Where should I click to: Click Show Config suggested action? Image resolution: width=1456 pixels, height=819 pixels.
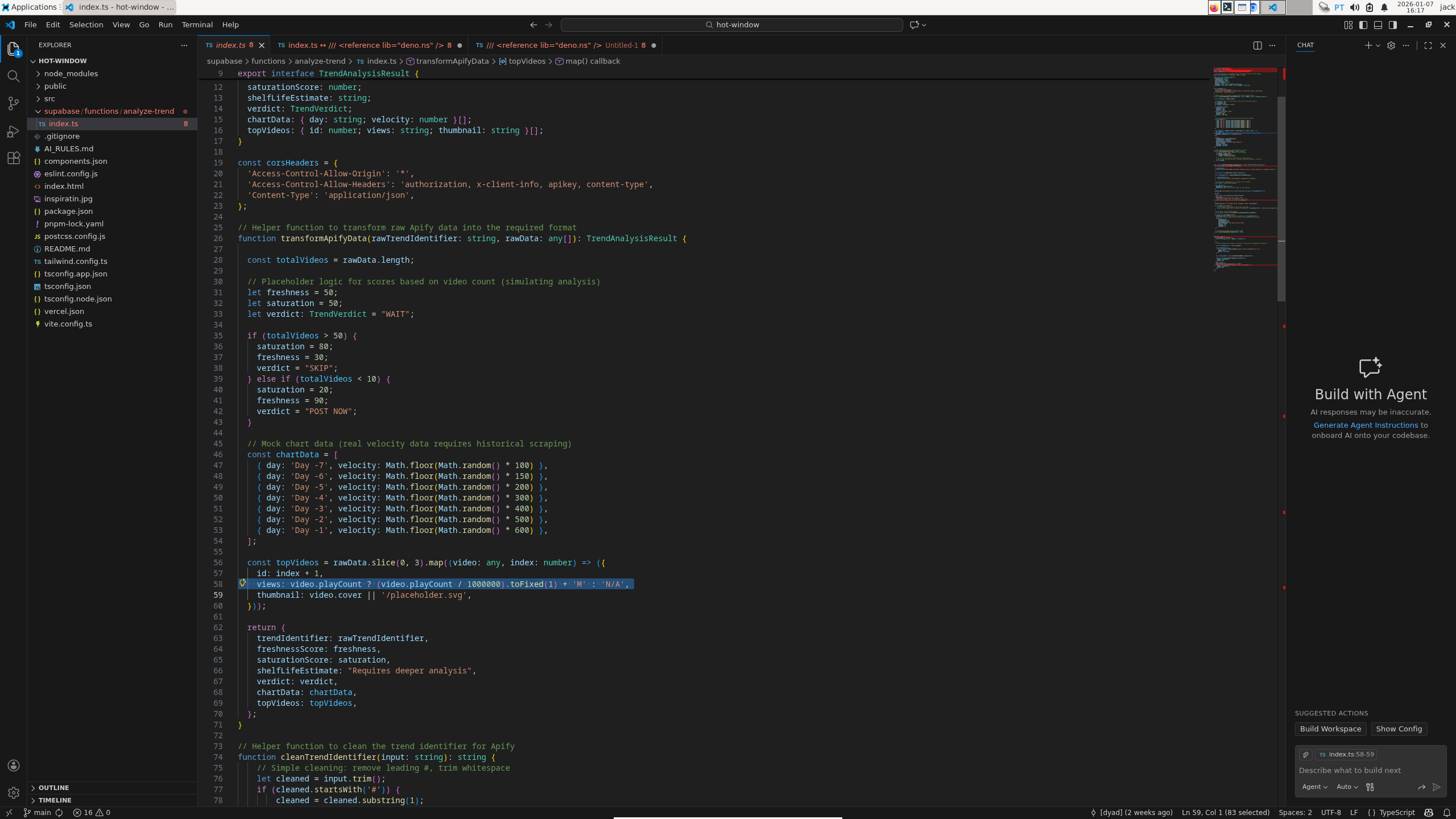coord(1399,729)
